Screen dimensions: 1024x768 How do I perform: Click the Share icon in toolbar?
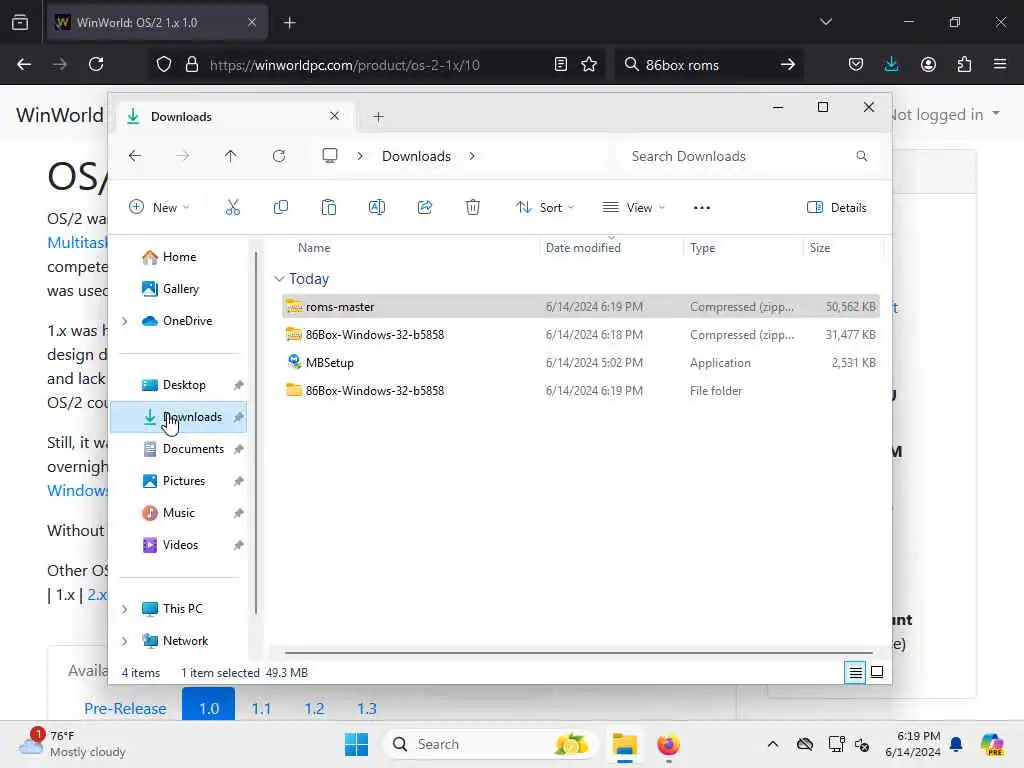click(x=424, y=208)
